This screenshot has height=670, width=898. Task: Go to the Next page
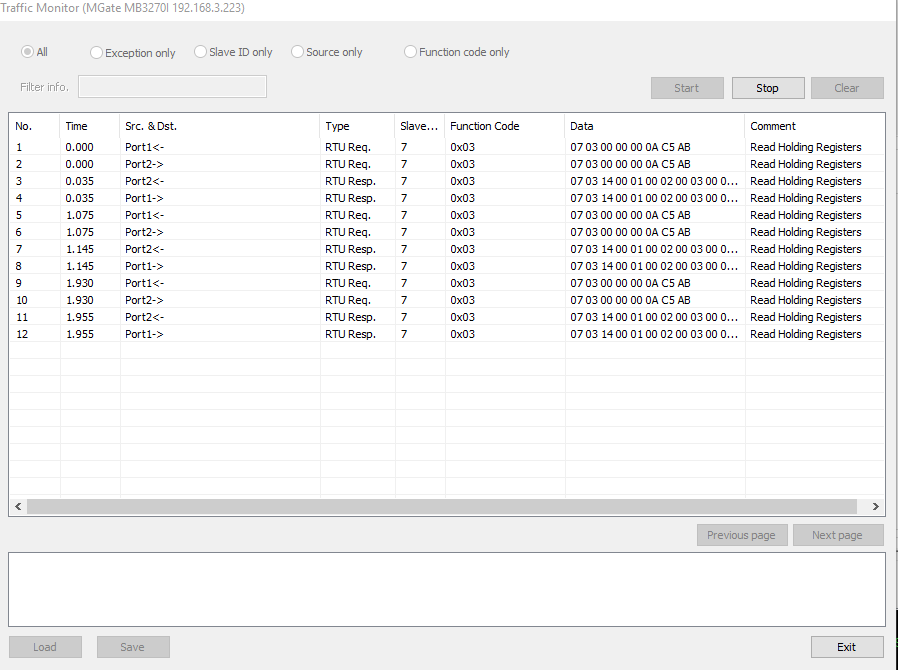[x=838, y=535]
